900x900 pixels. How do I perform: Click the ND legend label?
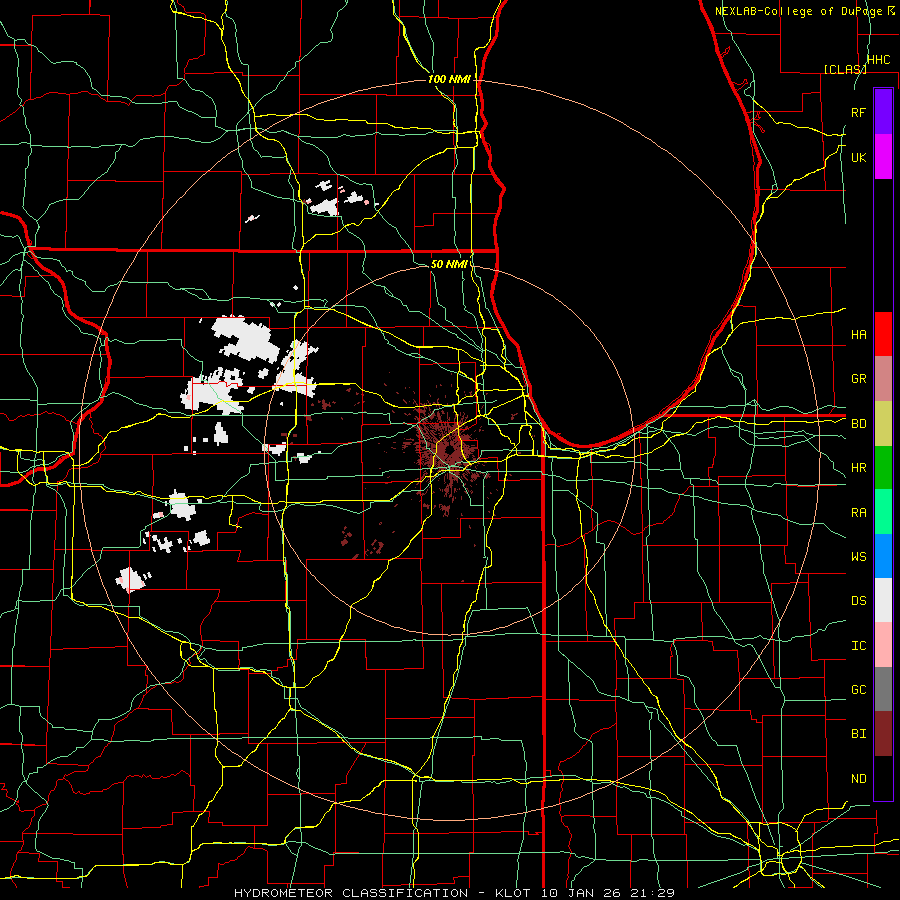coord(859,779)
